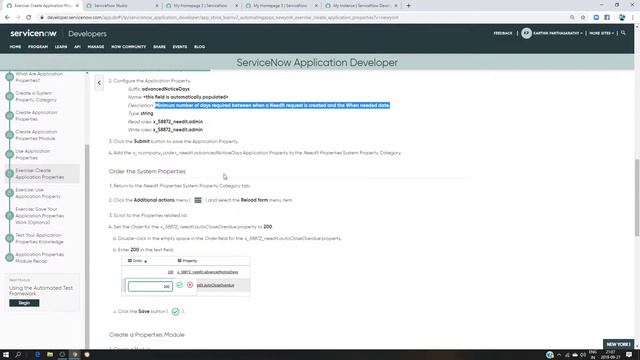
Task: Open the SHARE menu item
Action: [x=159, y=47]
